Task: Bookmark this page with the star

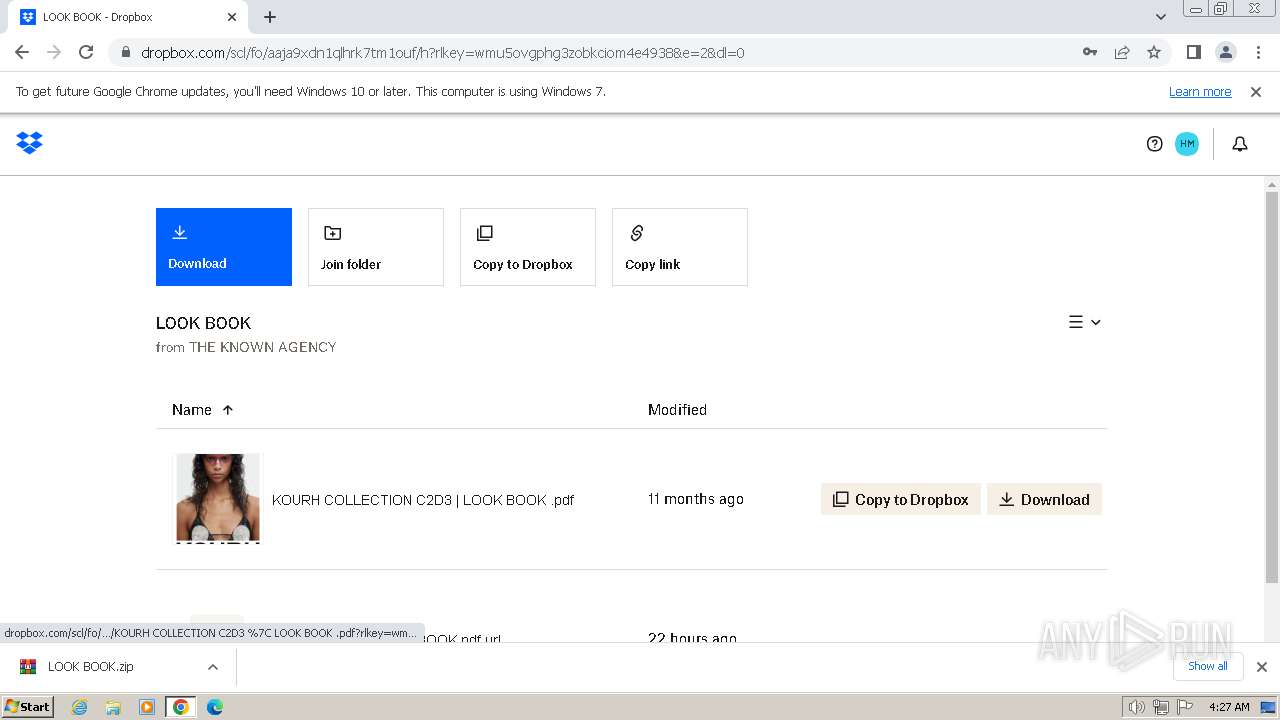Action: pos(1154,52)
